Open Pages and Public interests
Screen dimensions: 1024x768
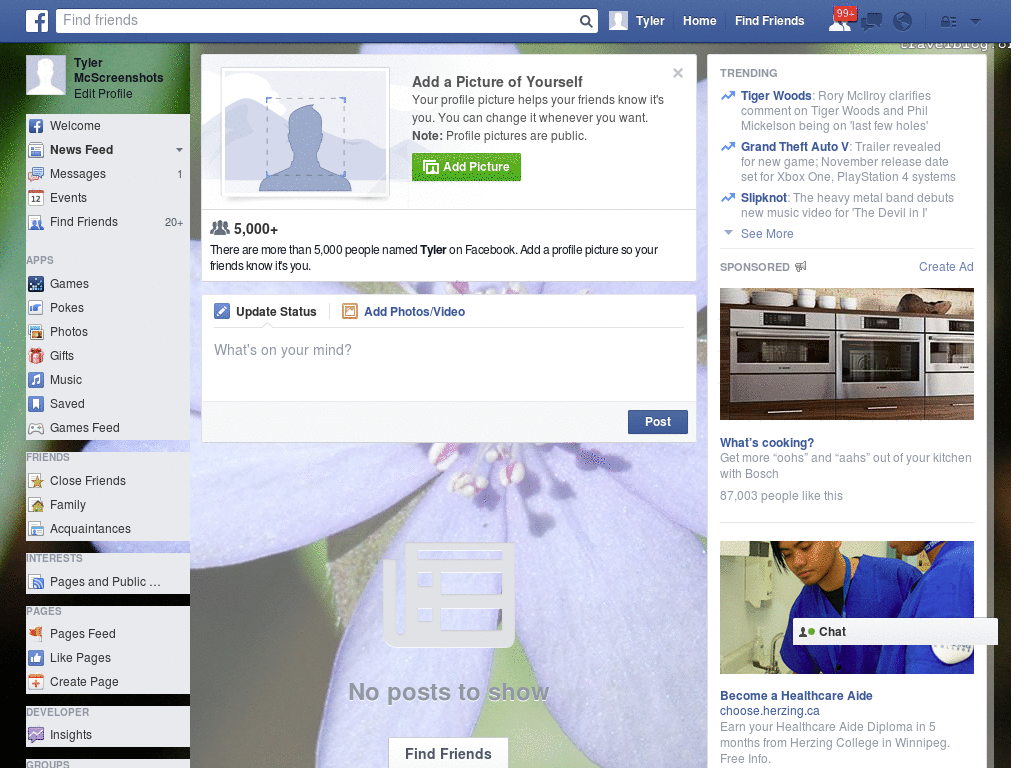pyautogui.click(x=108, y=582)
